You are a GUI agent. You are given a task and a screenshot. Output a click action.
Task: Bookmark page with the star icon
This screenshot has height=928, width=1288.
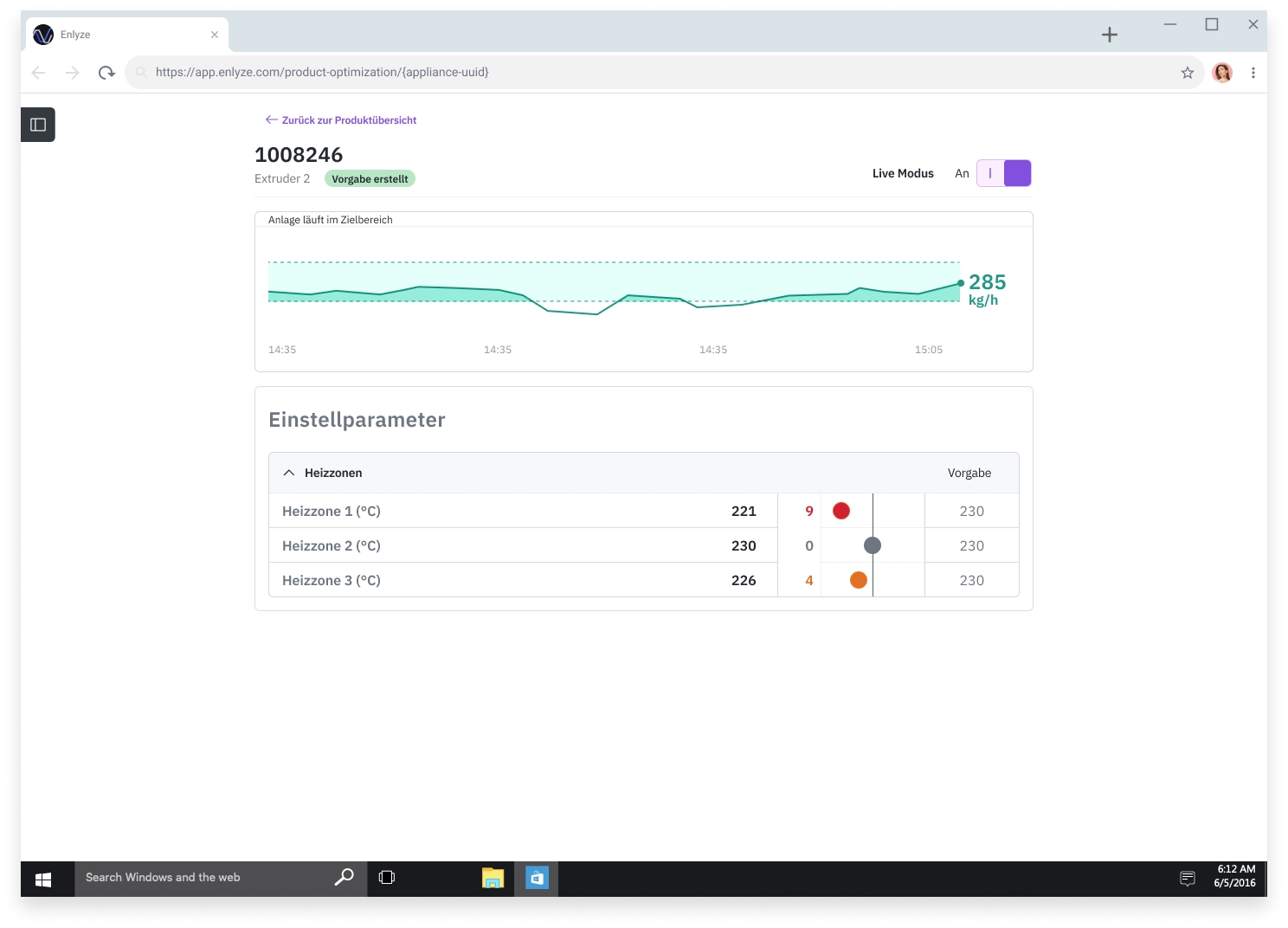1187,73
